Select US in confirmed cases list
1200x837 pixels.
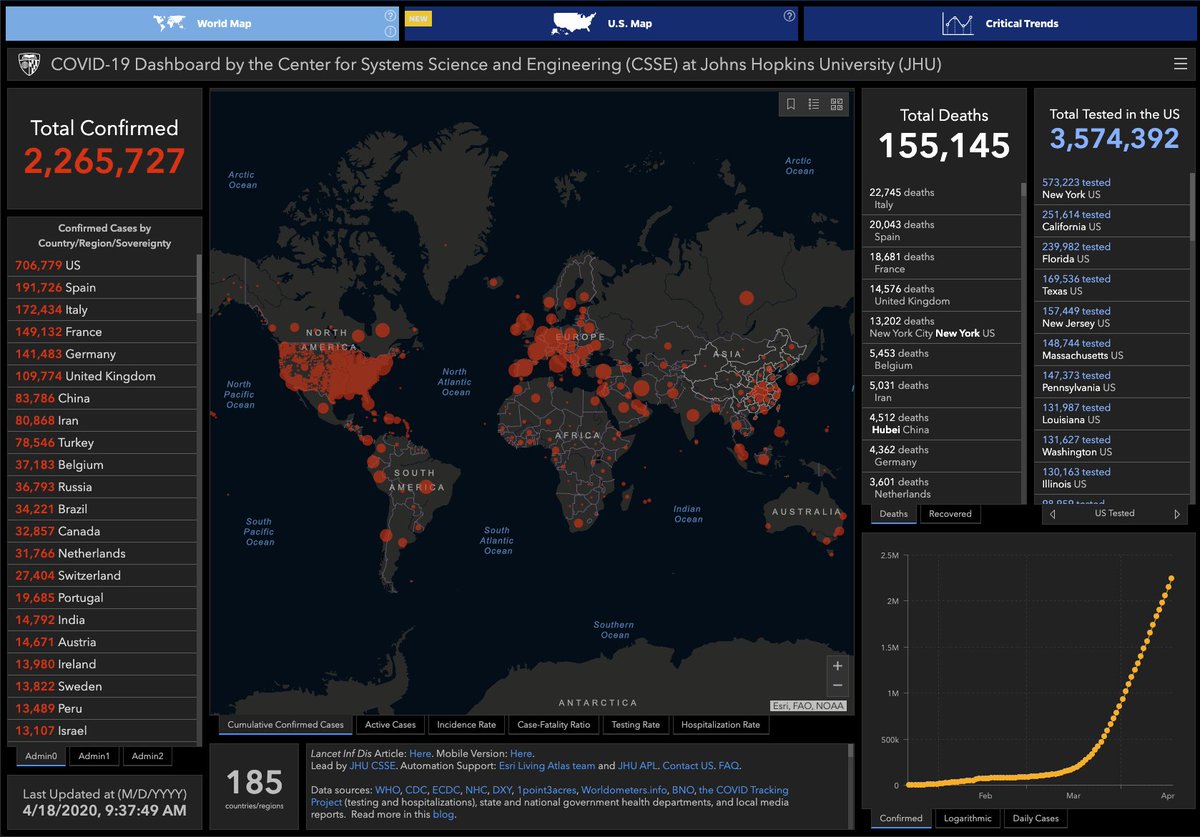point(103,265)
